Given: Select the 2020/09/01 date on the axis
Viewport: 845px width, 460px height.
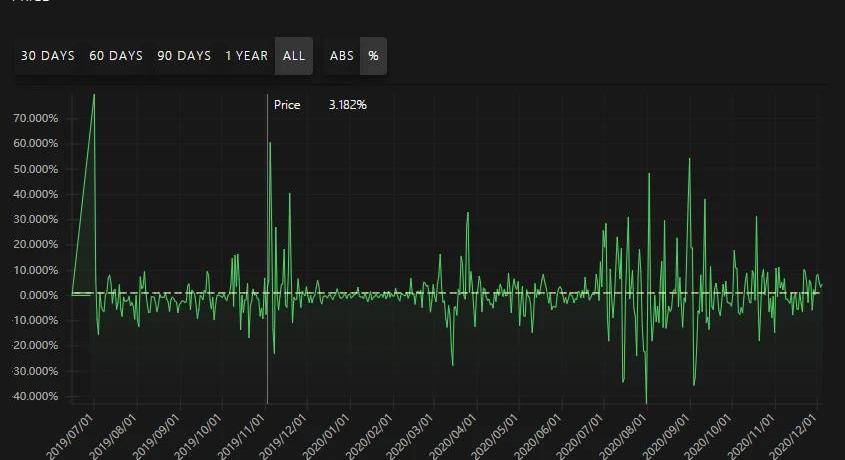Looking at the screenshot, I should (668, 432).
